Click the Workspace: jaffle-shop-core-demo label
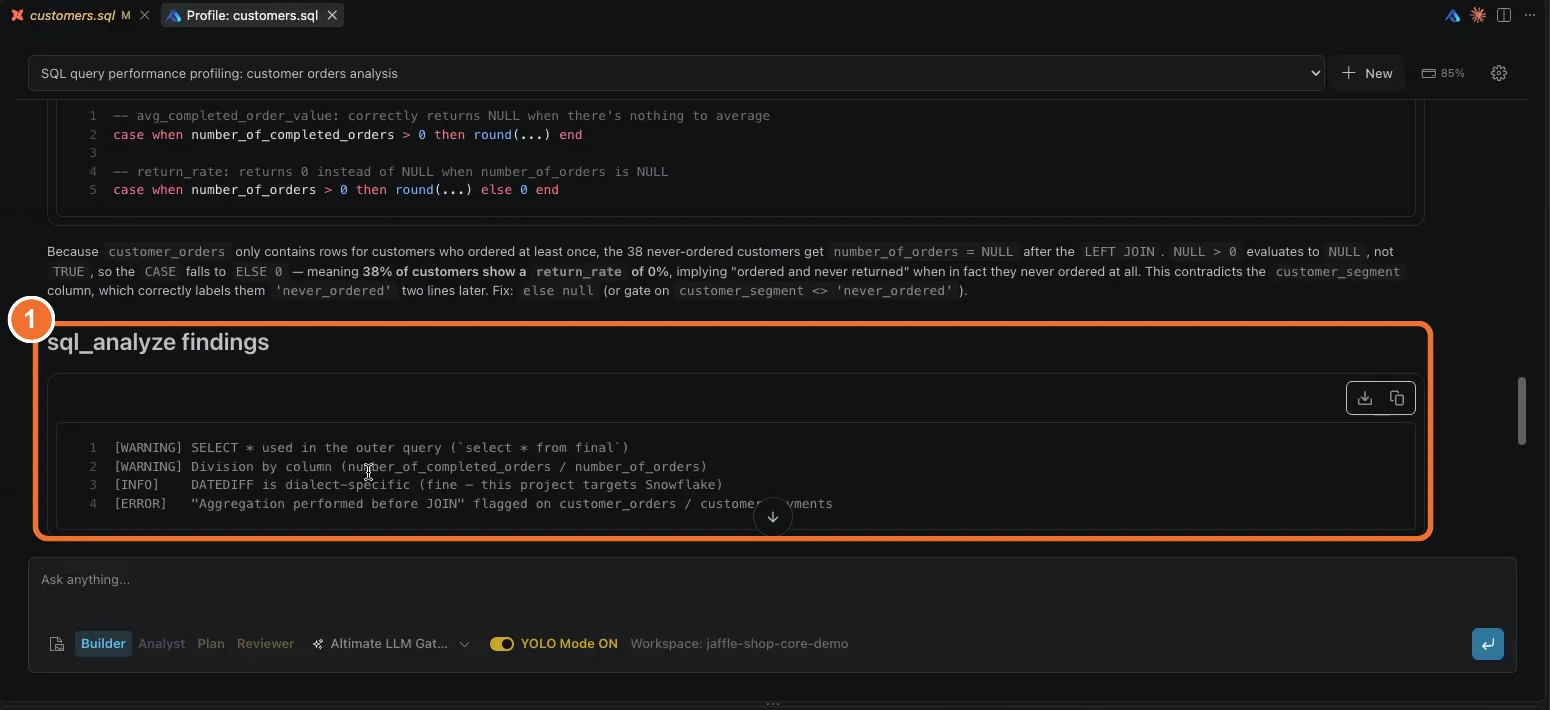The height and width of the screenshot is (710, 1550). click(739, 644)
